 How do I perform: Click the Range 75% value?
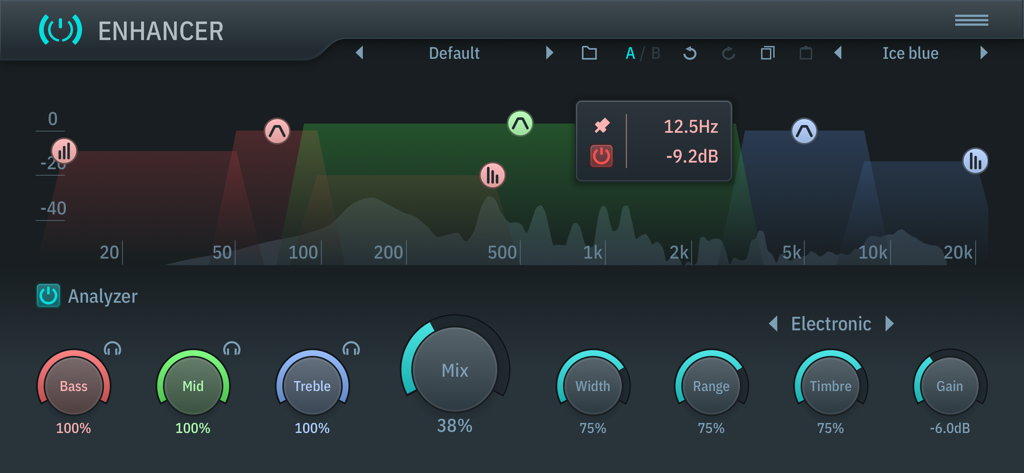coord(711,429)
